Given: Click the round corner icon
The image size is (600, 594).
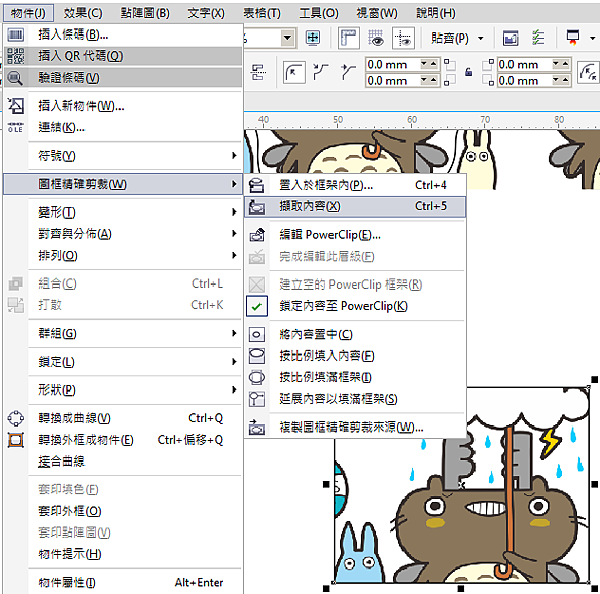Looking at the screenshot, I should tap(294, 72).
